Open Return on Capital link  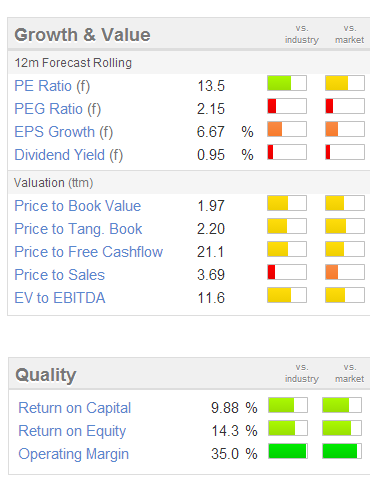(75, 408)
